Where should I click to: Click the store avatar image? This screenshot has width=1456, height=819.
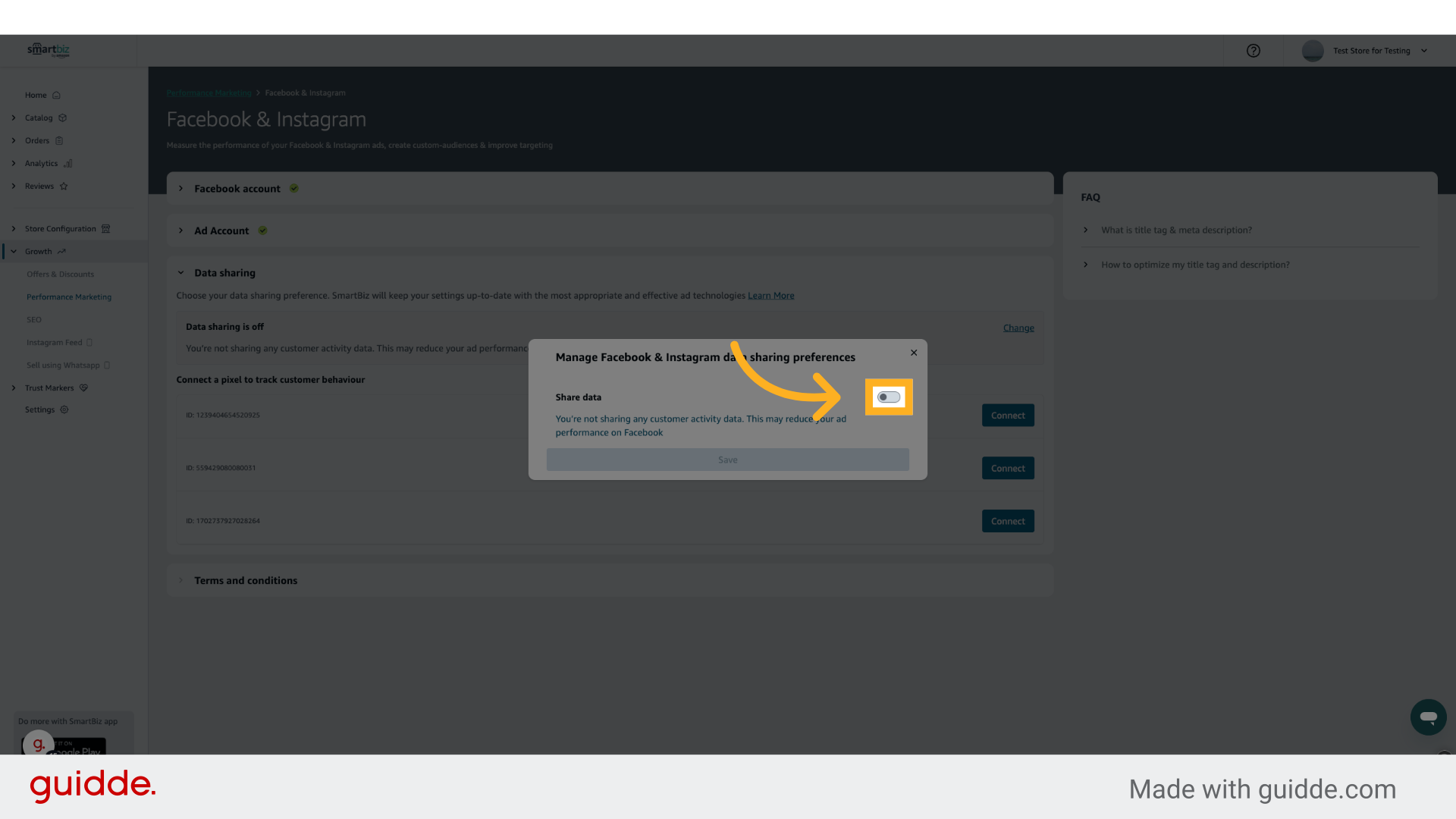(1313, 51)
